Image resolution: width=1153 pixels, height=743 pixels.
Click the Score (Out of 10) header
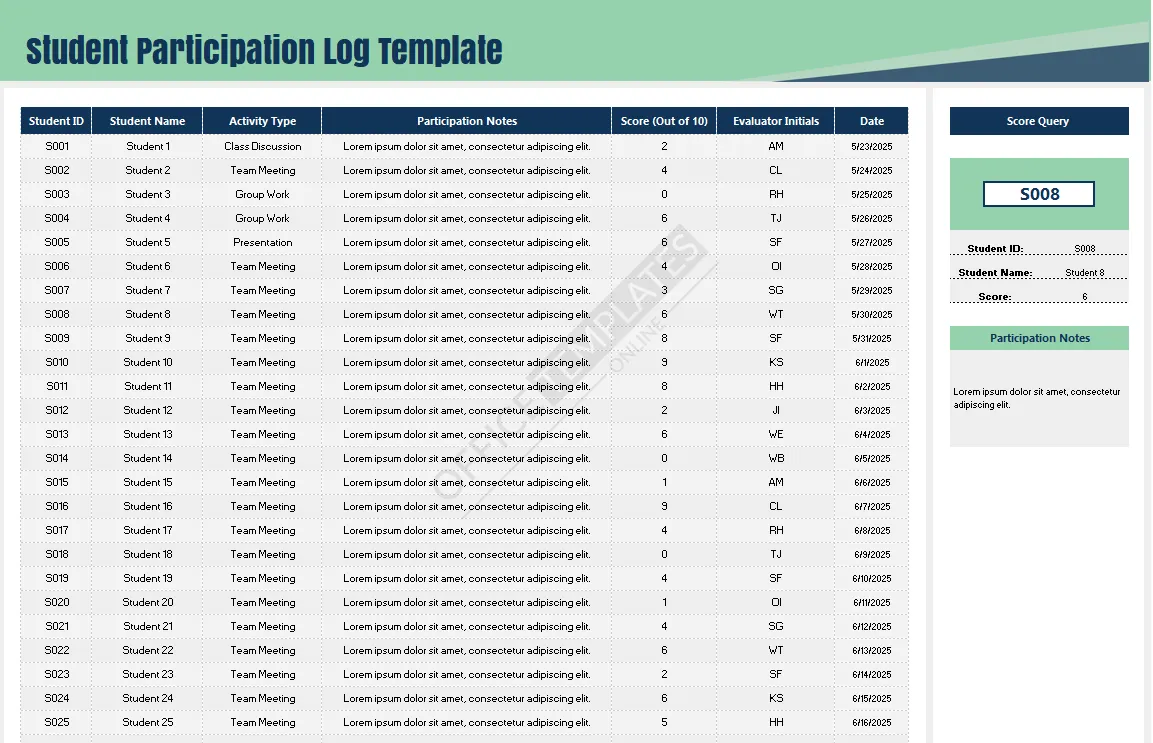click(664, 121)
